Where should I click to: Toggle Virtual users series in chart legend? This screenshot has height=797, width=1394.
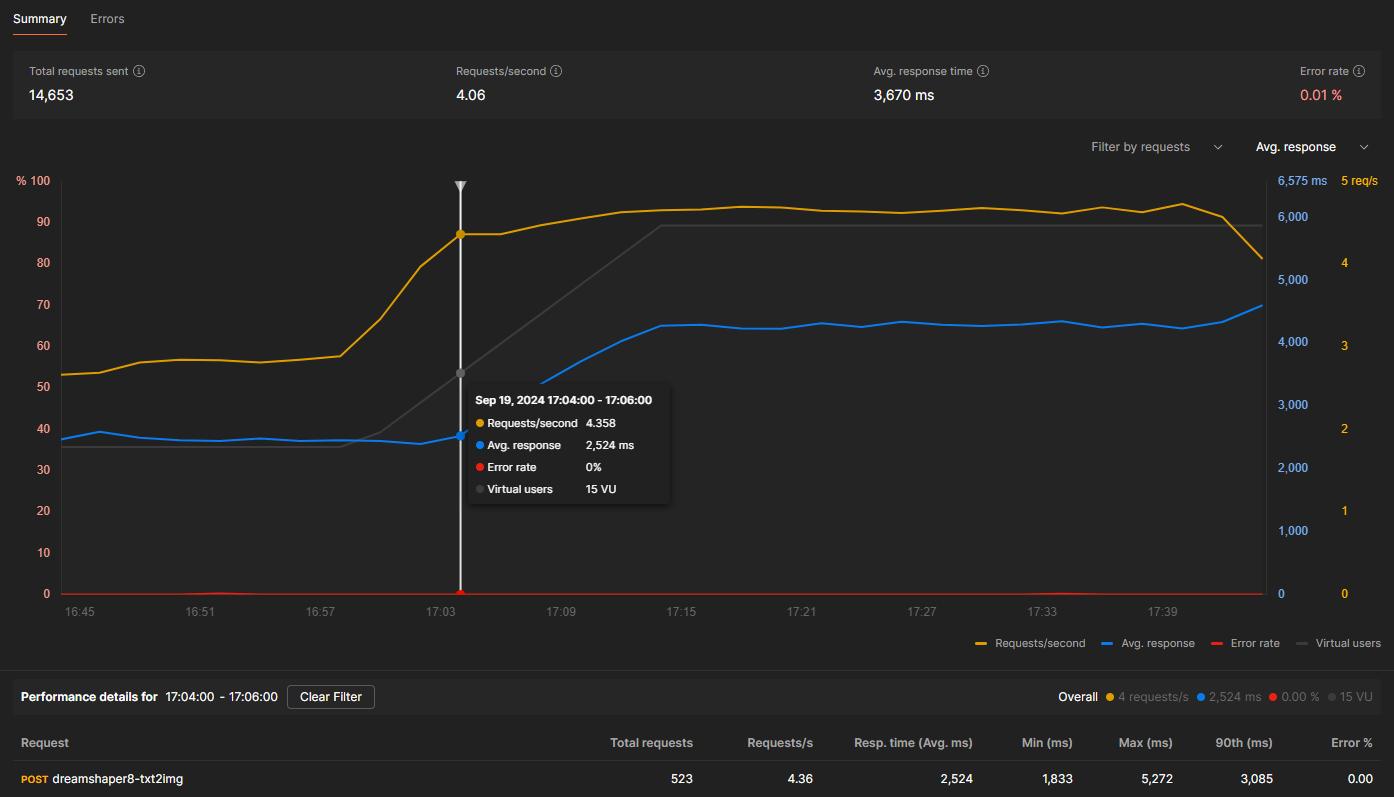coord(1338,644)
